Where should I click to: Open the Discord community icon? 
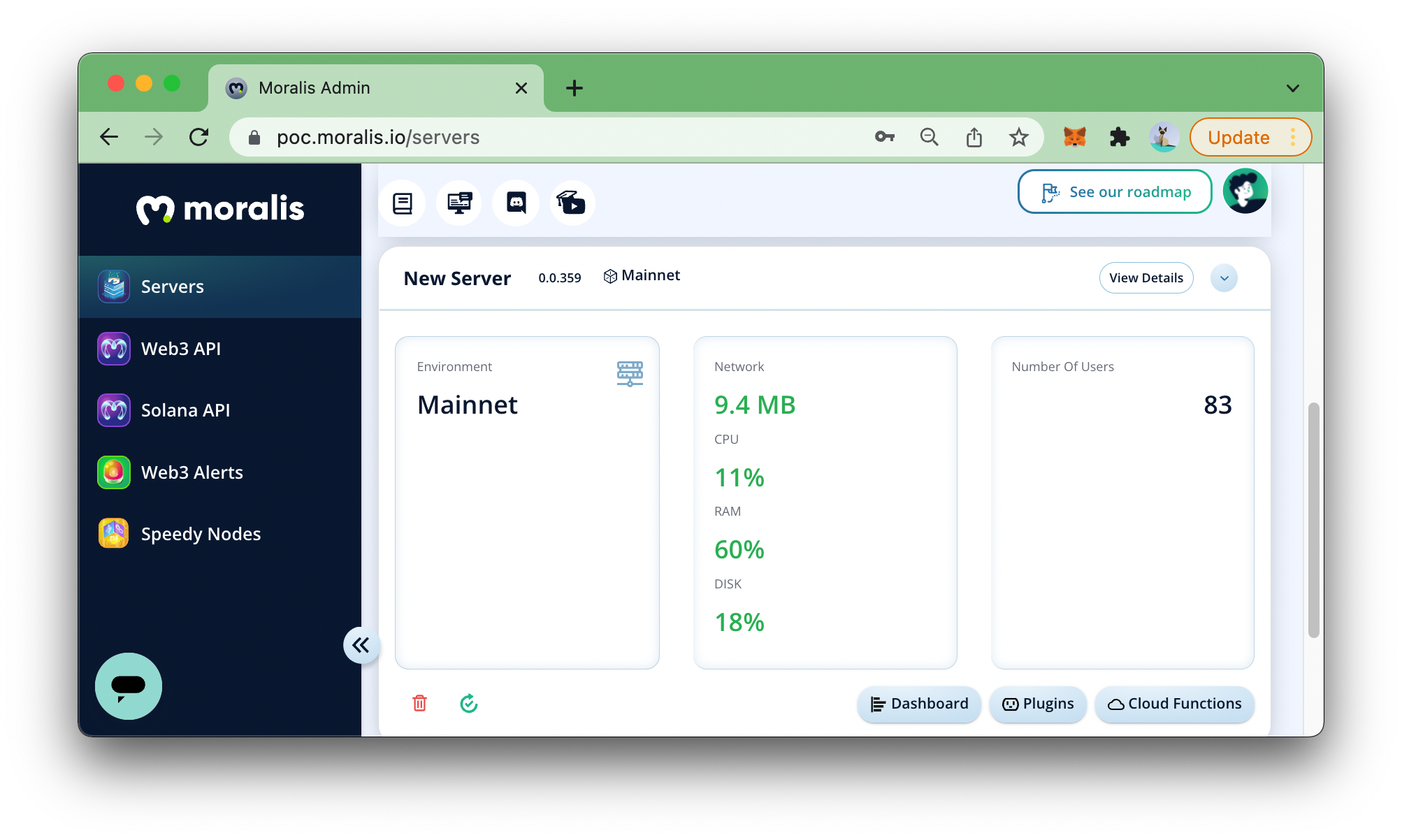point(516,203)
